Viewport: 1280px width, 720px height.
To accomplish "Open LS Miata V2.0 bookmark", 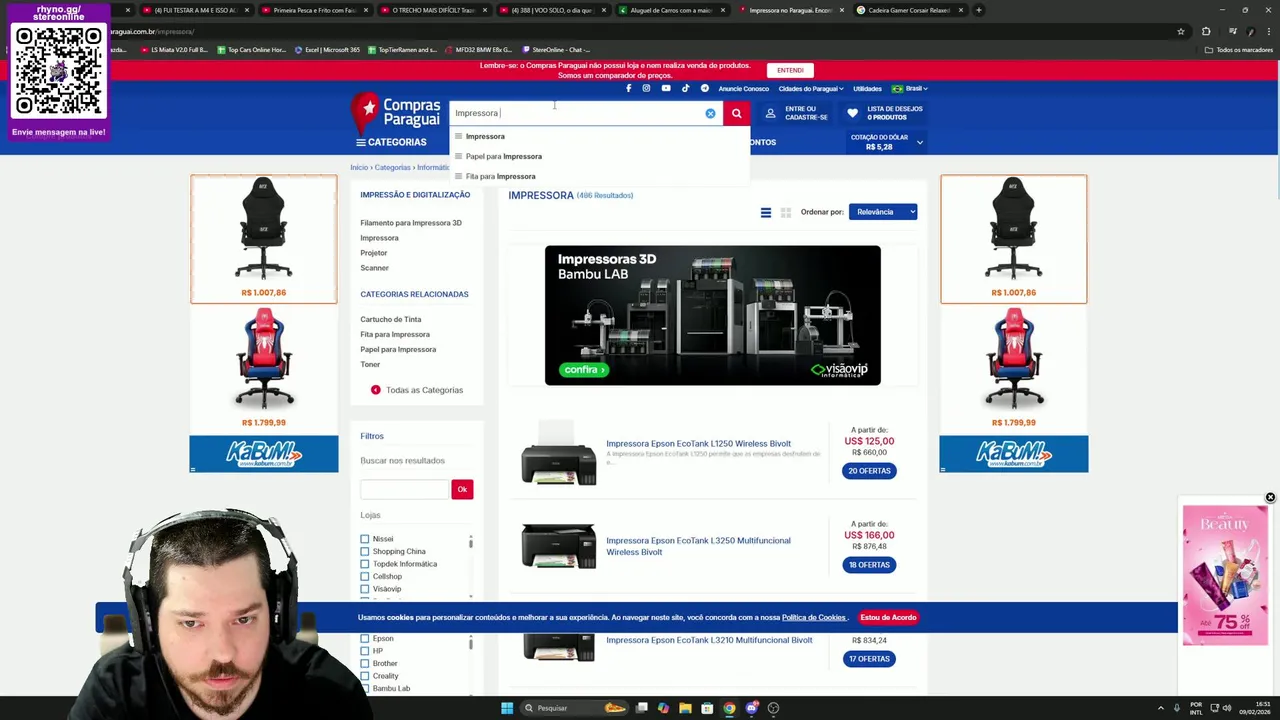I will pos(175,49).
